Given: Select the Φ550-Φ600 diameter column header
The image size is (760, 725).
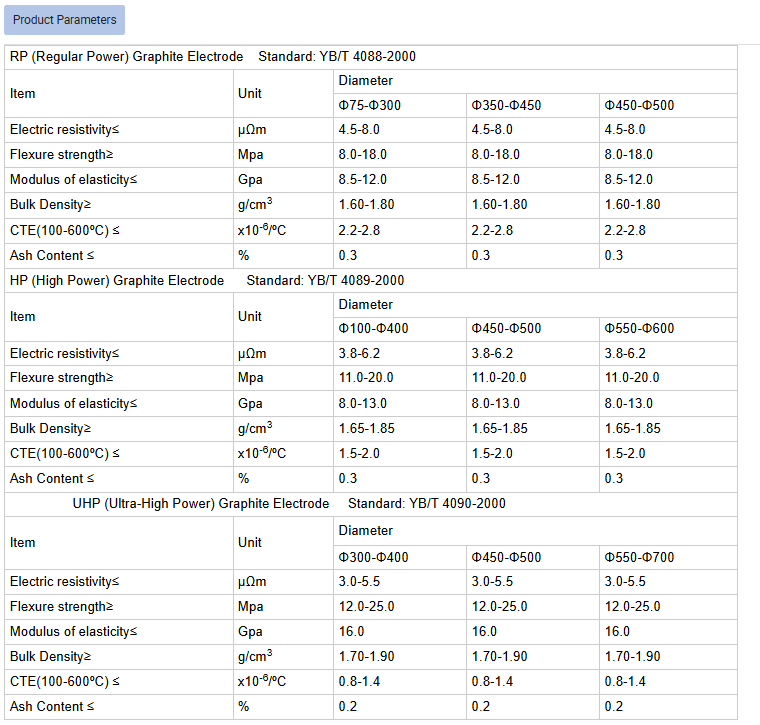Looking at the screenshot, I should pos(639,329).
